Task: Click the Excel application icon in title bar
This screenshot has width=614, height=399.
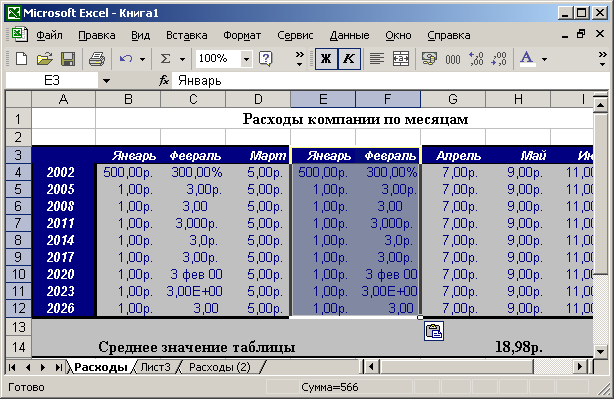Action: pyautogui.click(x=13, y=13)
